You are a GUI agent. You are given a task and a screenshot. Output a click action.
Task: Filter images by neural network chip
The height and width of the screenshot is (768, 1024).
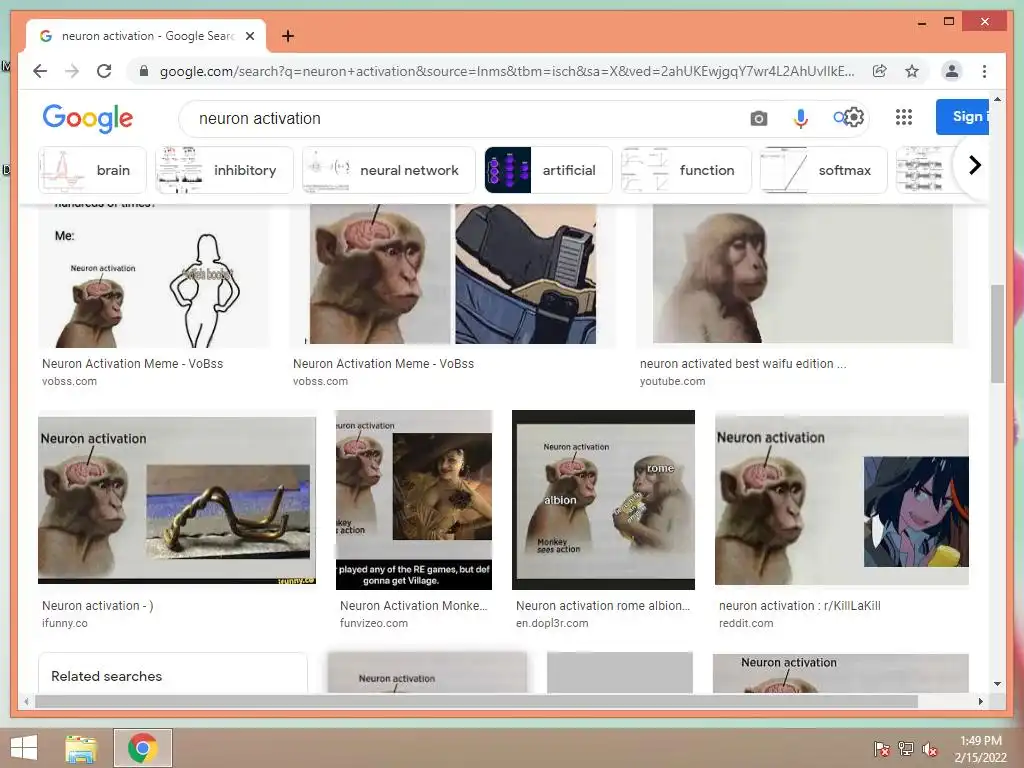pos(389,170)
